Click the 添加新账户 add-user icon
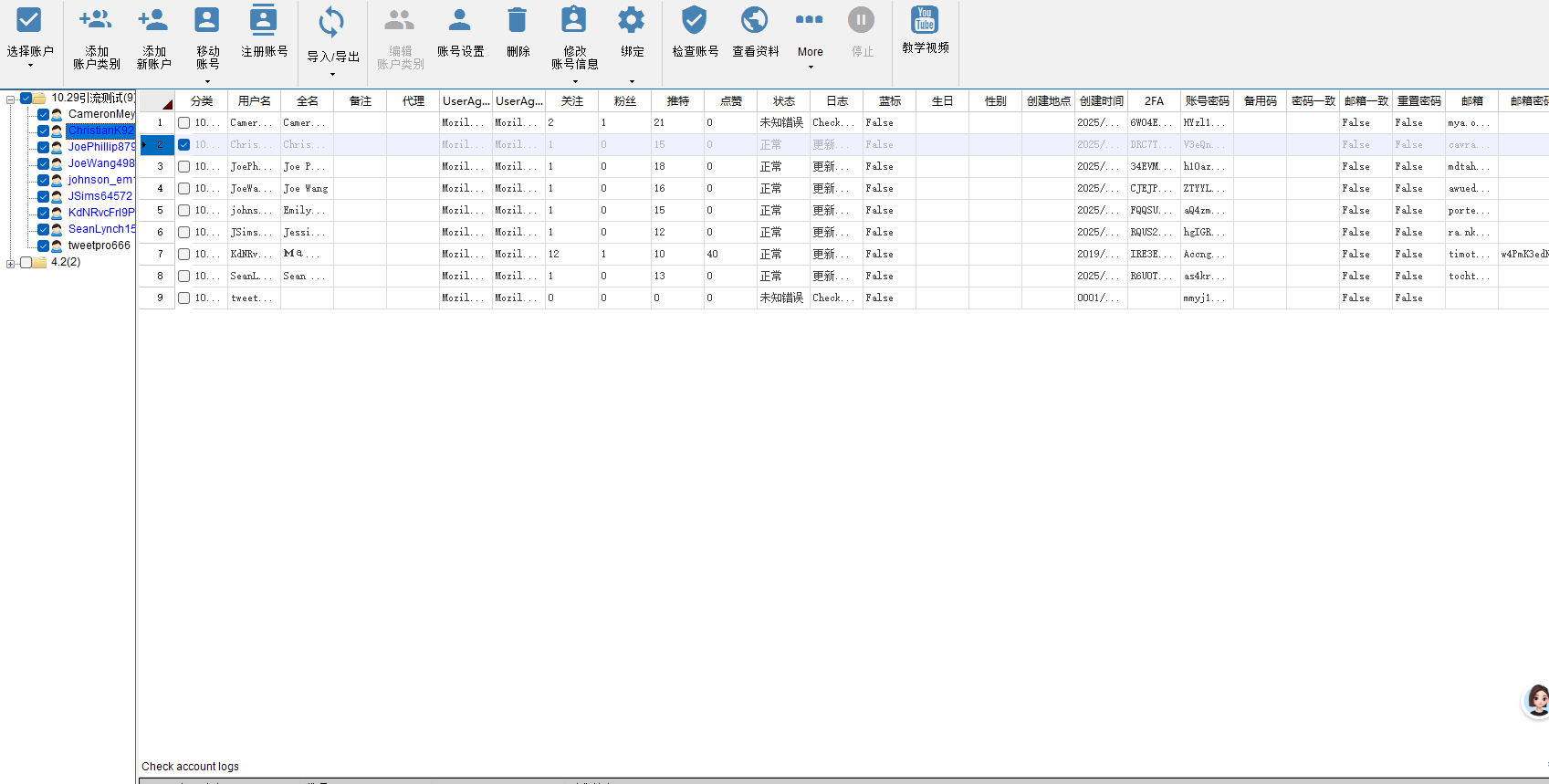The image size is (1549, 784). pos(152,19)
